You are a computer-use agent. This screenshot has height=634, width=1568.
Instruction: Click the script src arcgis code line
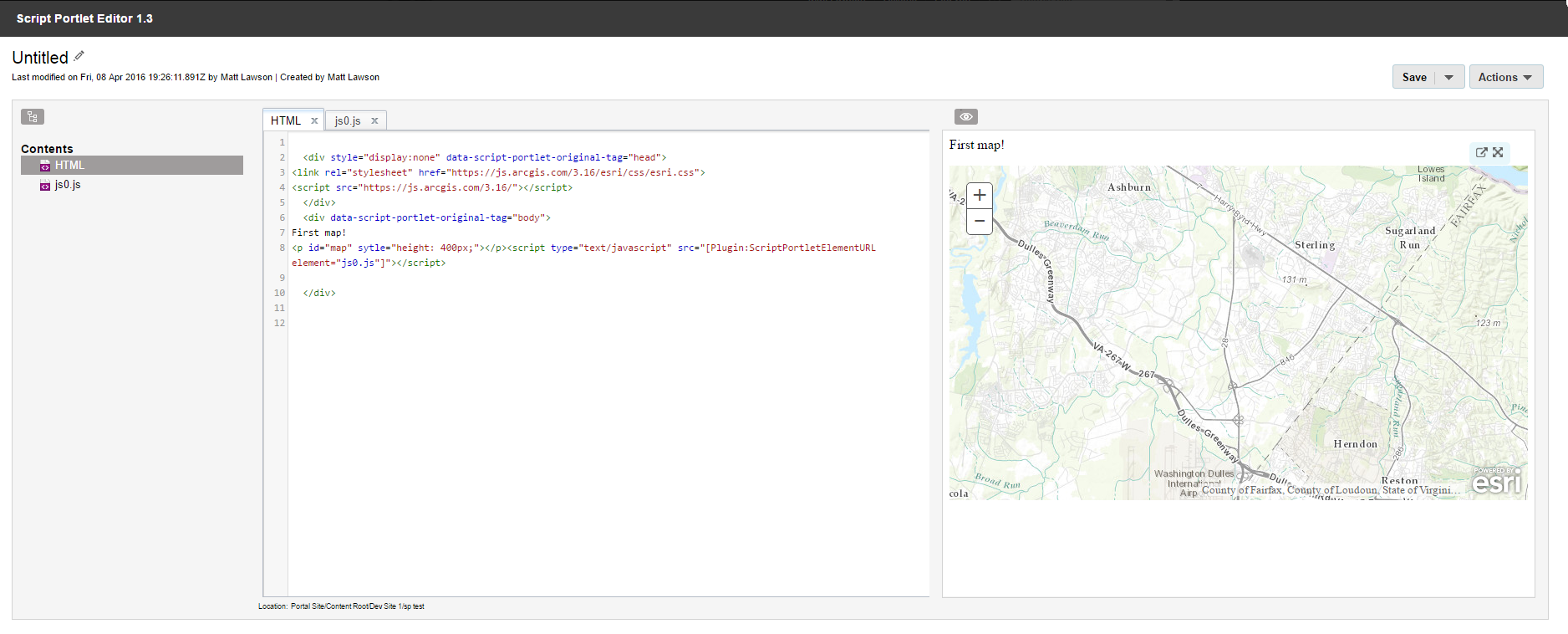point(432,187)
